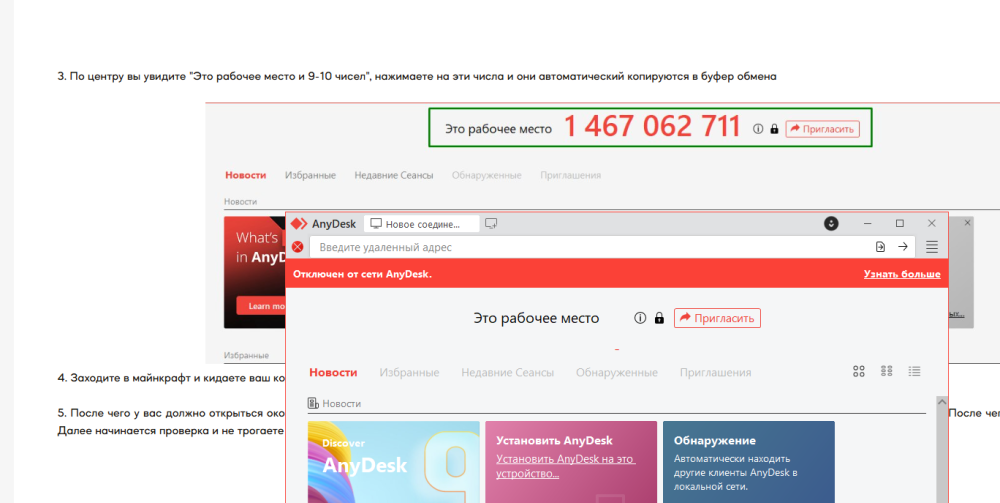
Task: Follow the Узнать больше link on red banner
Action: click(x=902, y=274)
